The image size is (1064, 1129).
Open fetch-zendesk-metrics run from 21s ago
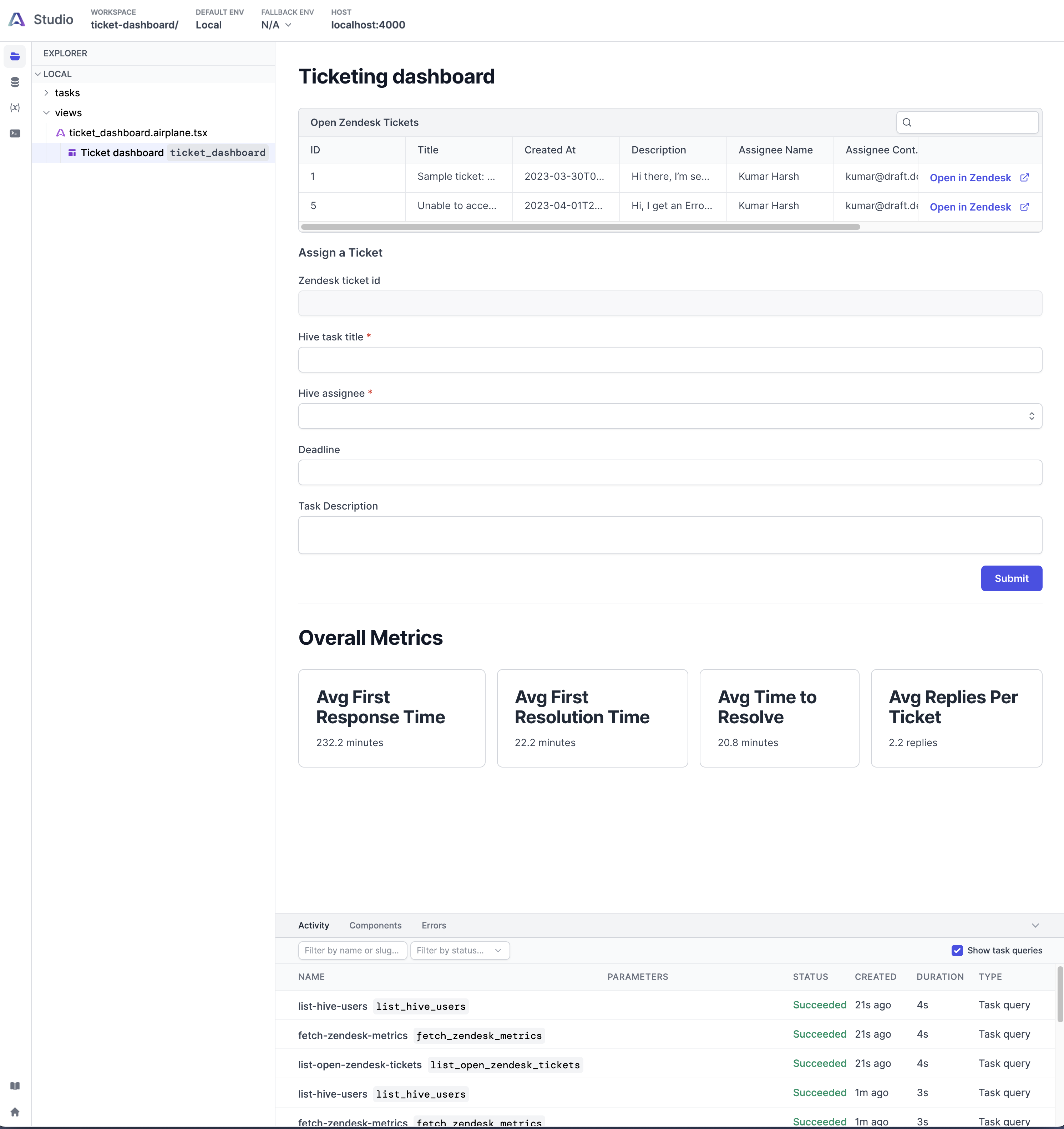(665, 1034)
